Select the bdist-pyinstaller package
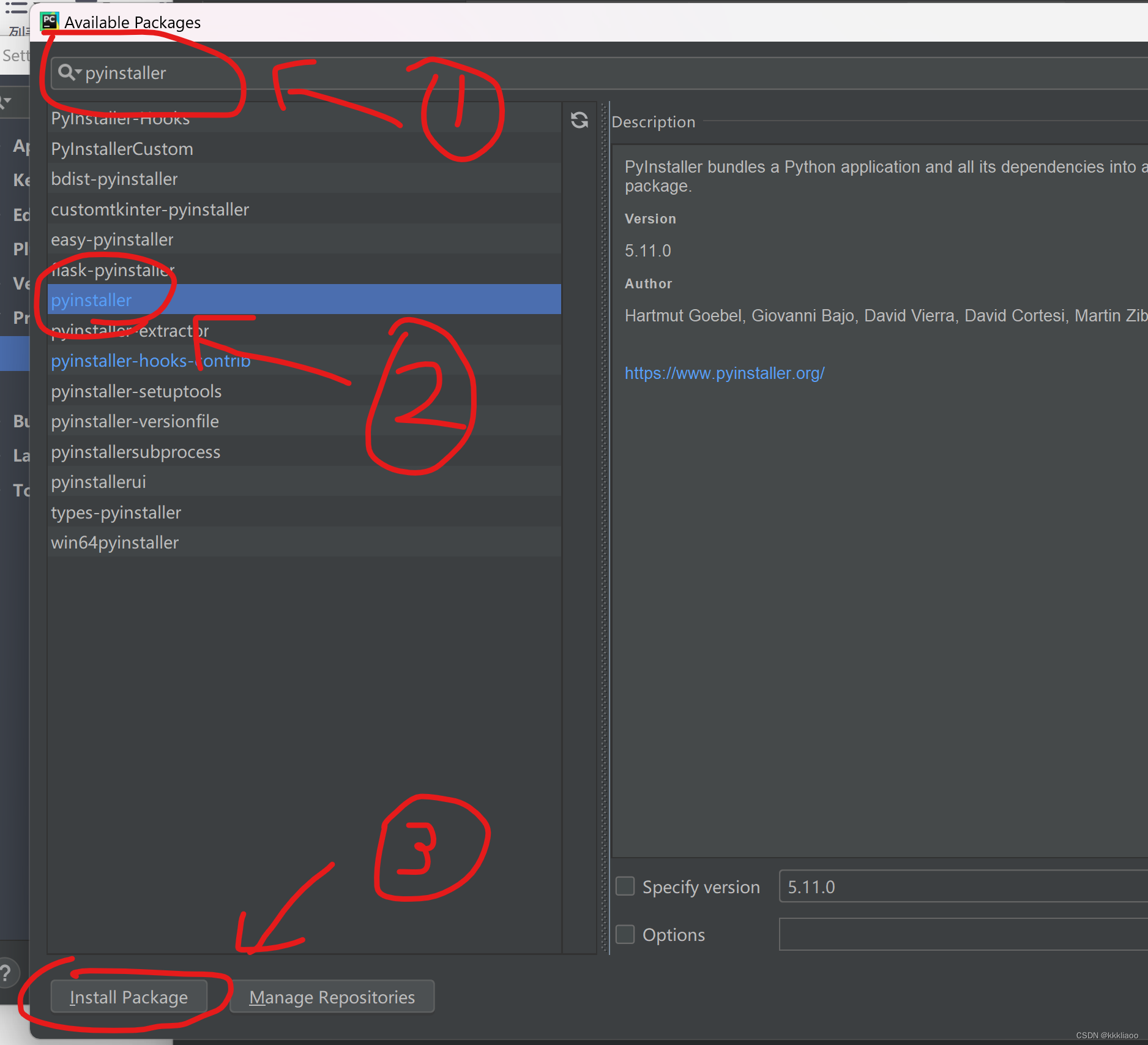This screenshot has width=1148, height=1045. 304,179
